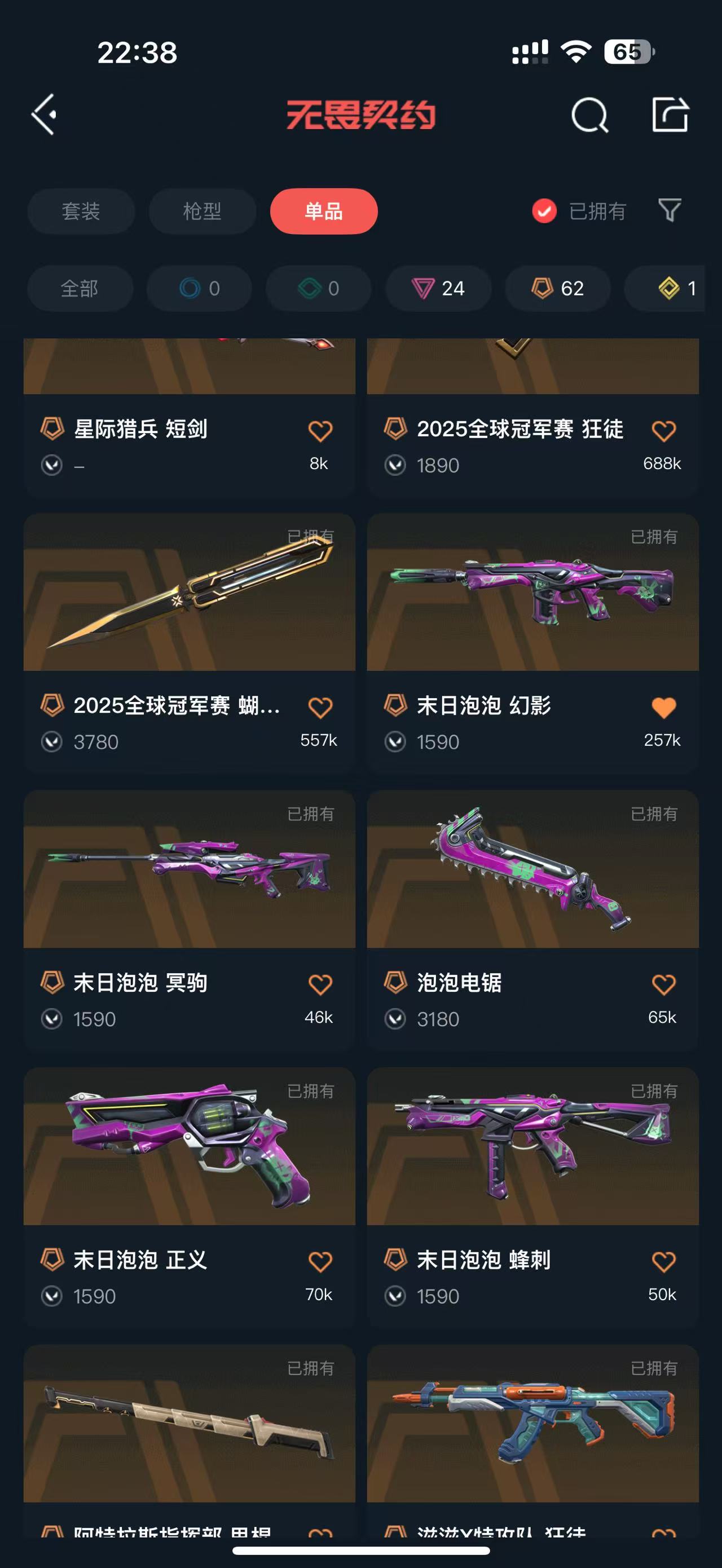Viewport: 722px width, 1568px height.
Task: Tap the back arrow icon
Action: click(x=45, y=114)
